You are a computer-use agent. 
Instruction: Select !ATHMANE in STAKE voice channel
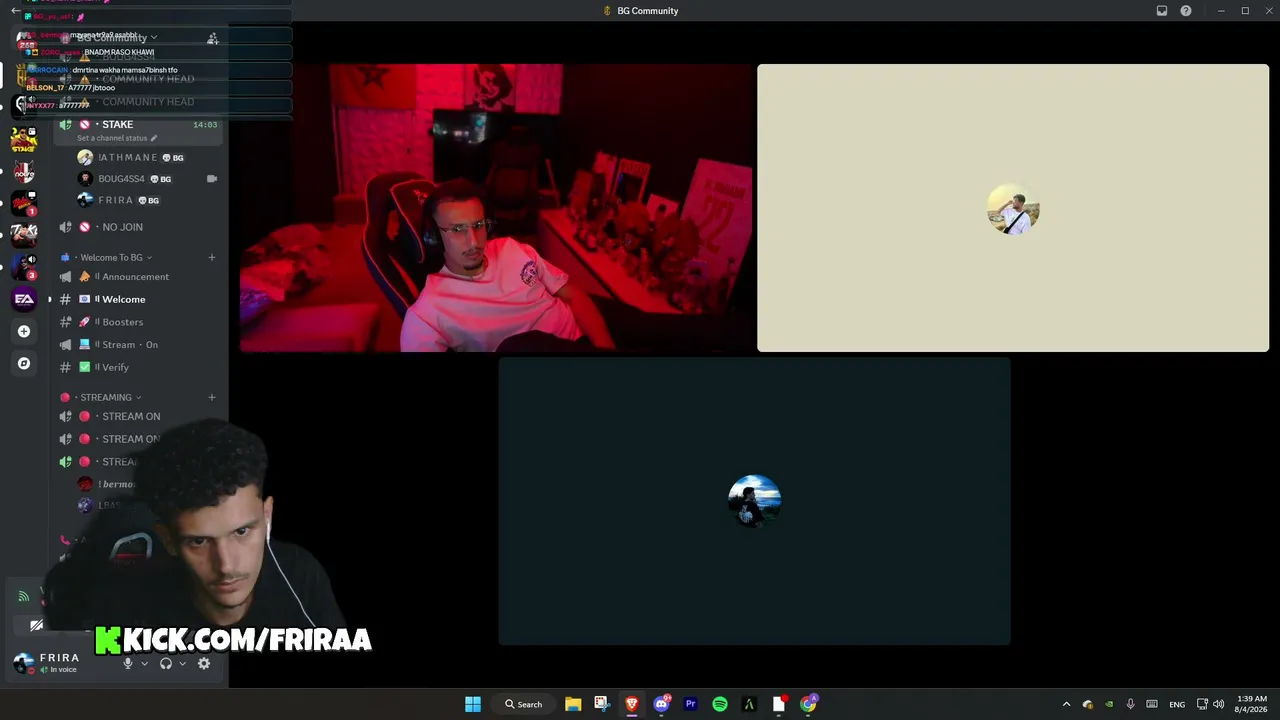click(149, 157)
